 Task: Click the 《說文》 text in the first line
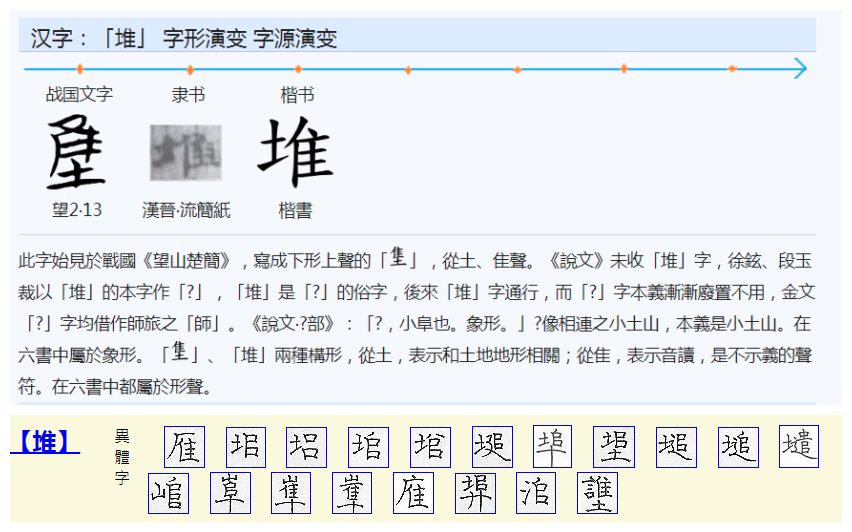(575, 261)
